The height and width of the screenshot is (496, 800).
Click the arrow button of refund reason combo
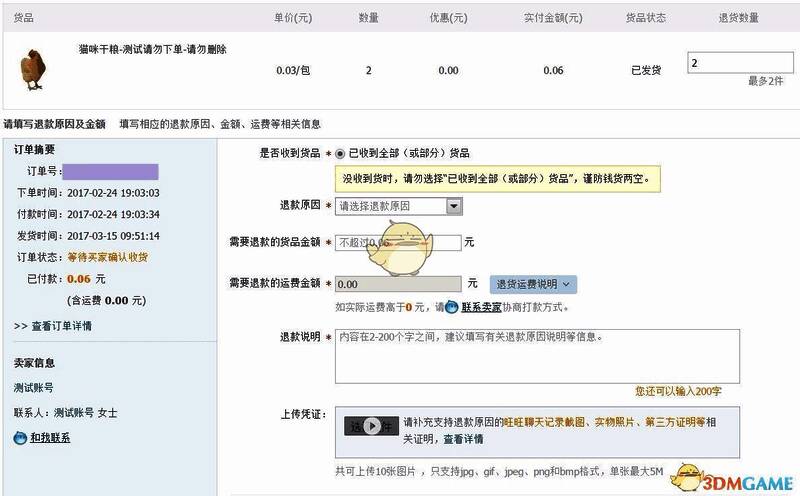pos(454,206)
